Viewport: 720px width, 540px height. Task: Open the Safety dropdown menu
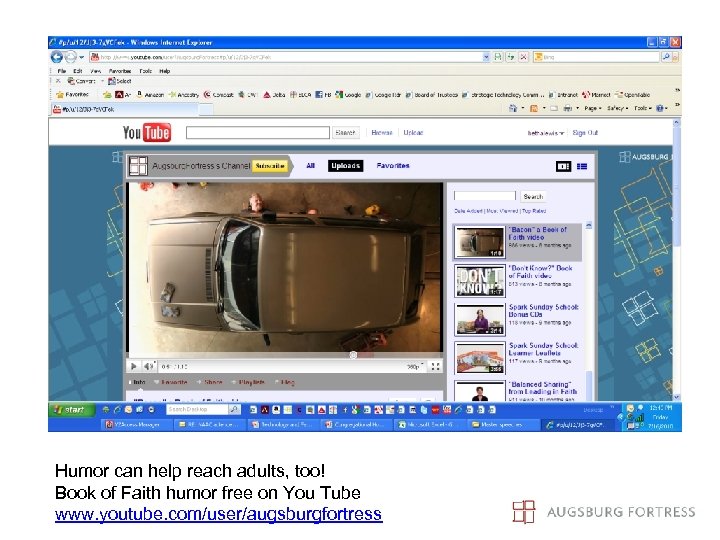618,108
